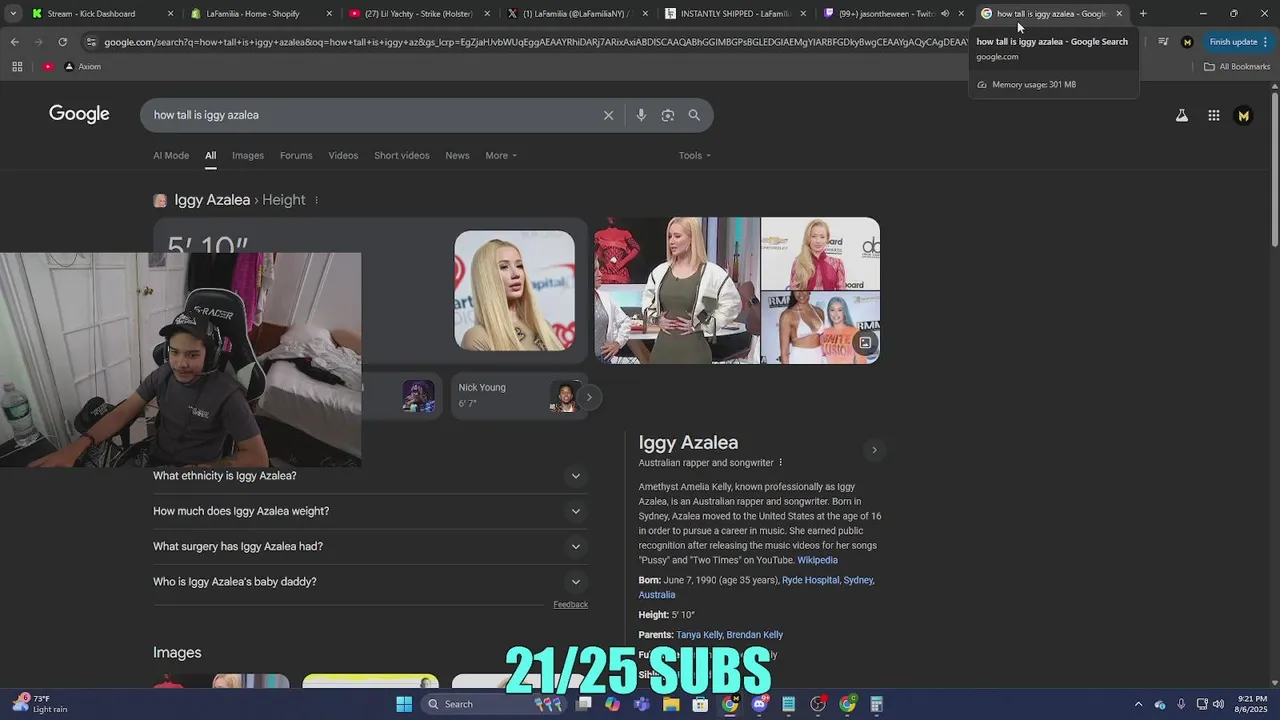This screenshot has height=720, width=1280.
Task: Open the Google account avatar
Action: [1243, 116]
